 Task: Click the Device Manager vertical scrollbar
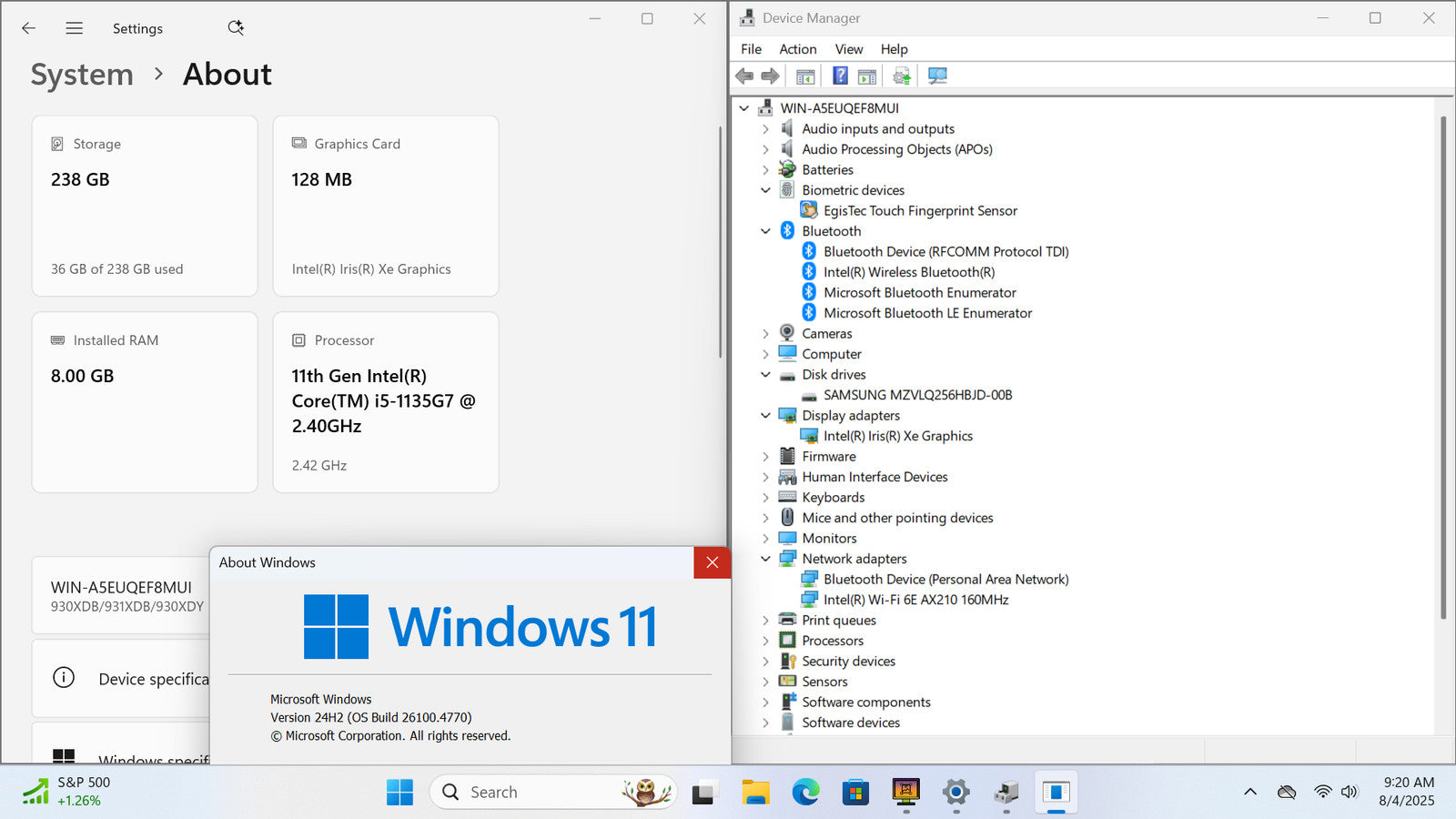tap(1443, 364)
